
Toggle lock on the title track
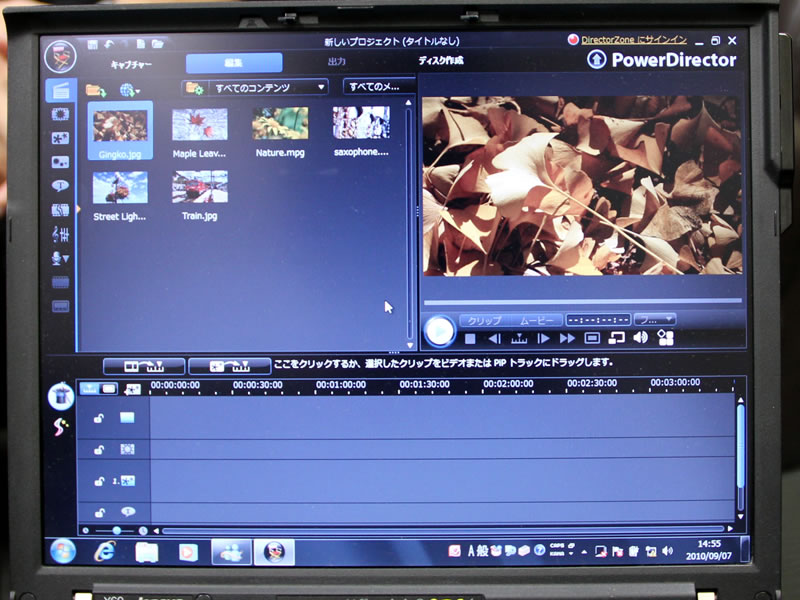99,511
